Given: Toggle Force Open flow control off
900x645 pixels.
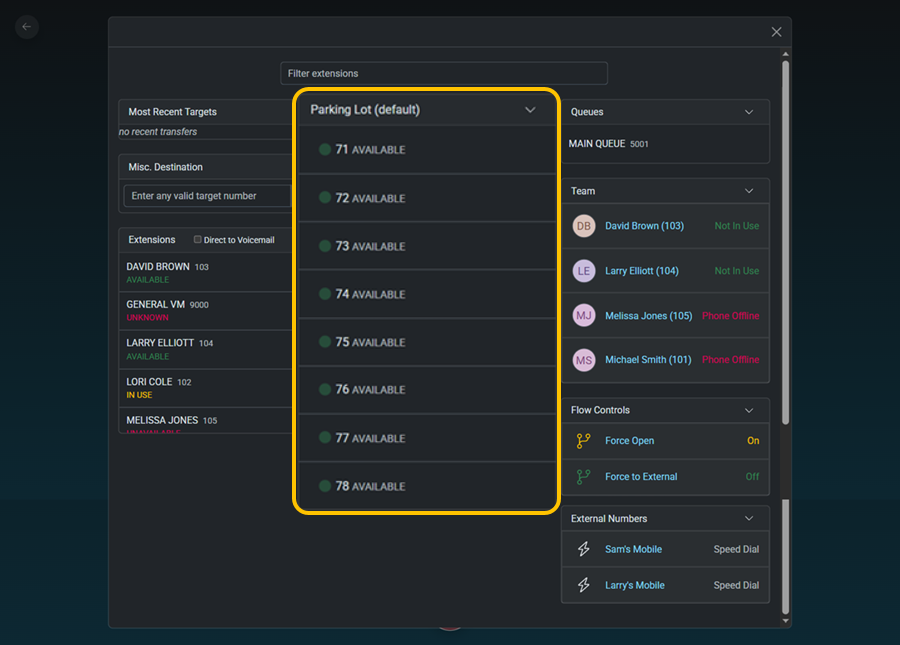Looking at the screenshot, I should [x=752, y=441].
